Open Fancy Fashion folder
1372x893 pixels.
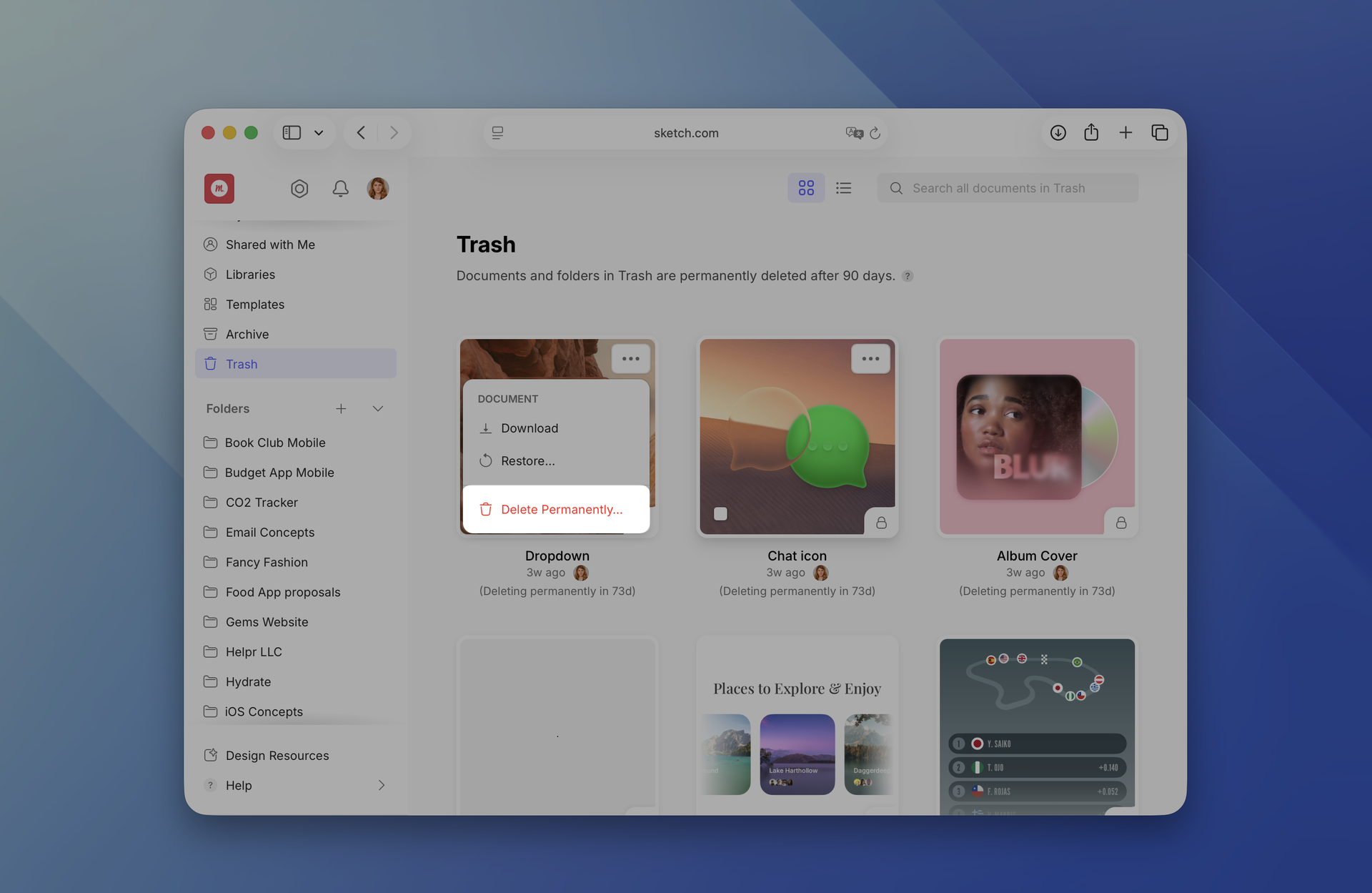(296, 563)
